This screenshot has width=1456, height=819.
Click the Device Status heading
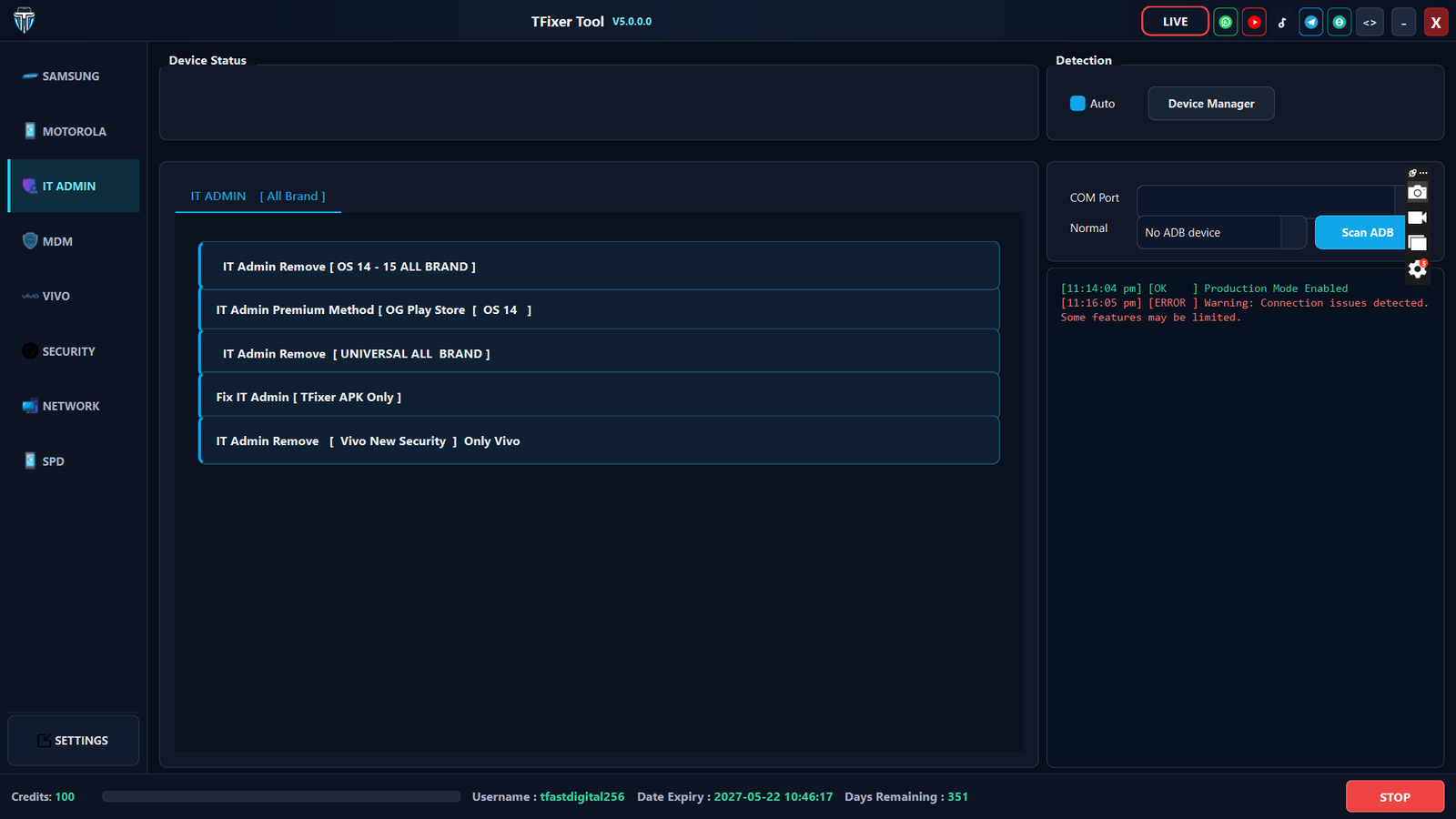[207, 60]
